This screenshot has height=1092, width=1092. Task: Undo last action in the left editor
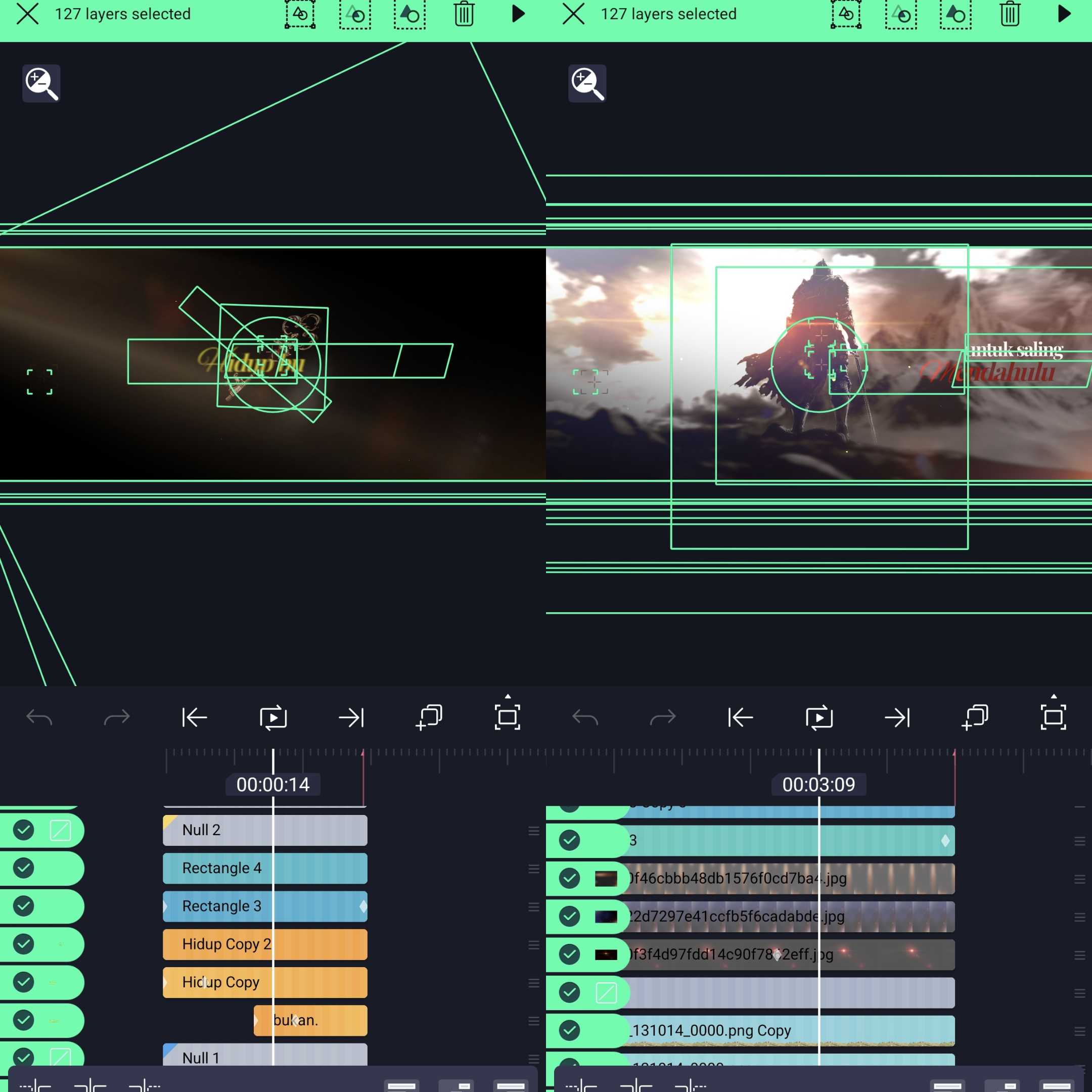(39, 718)
